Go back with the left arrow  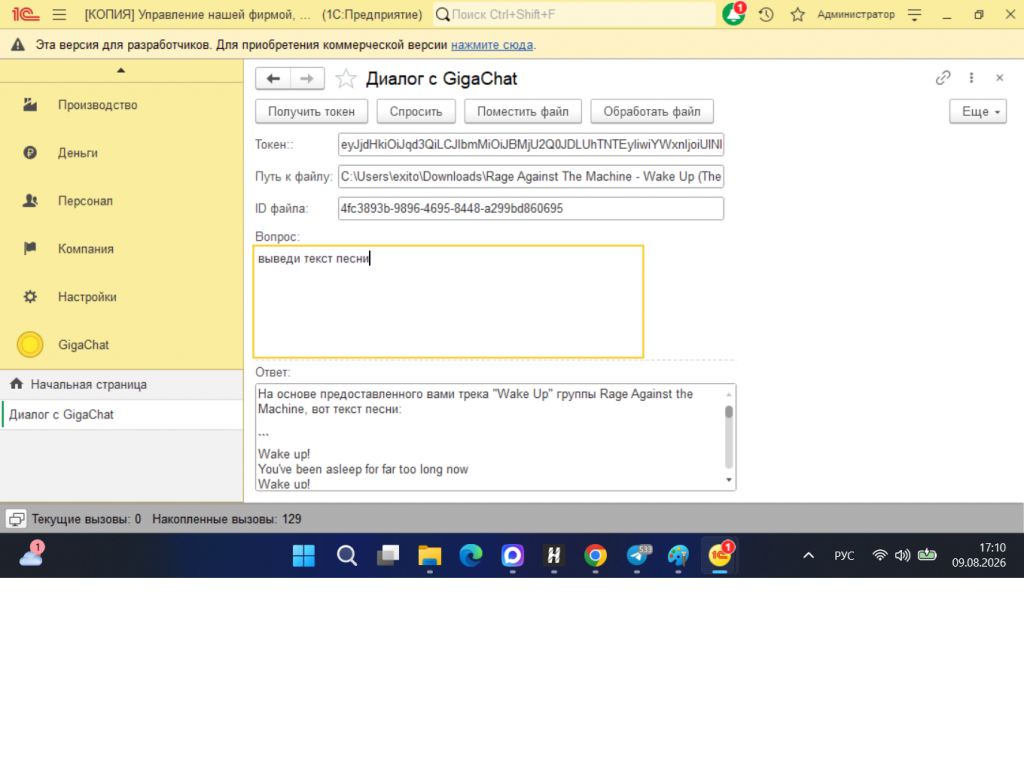click(273, 78)
